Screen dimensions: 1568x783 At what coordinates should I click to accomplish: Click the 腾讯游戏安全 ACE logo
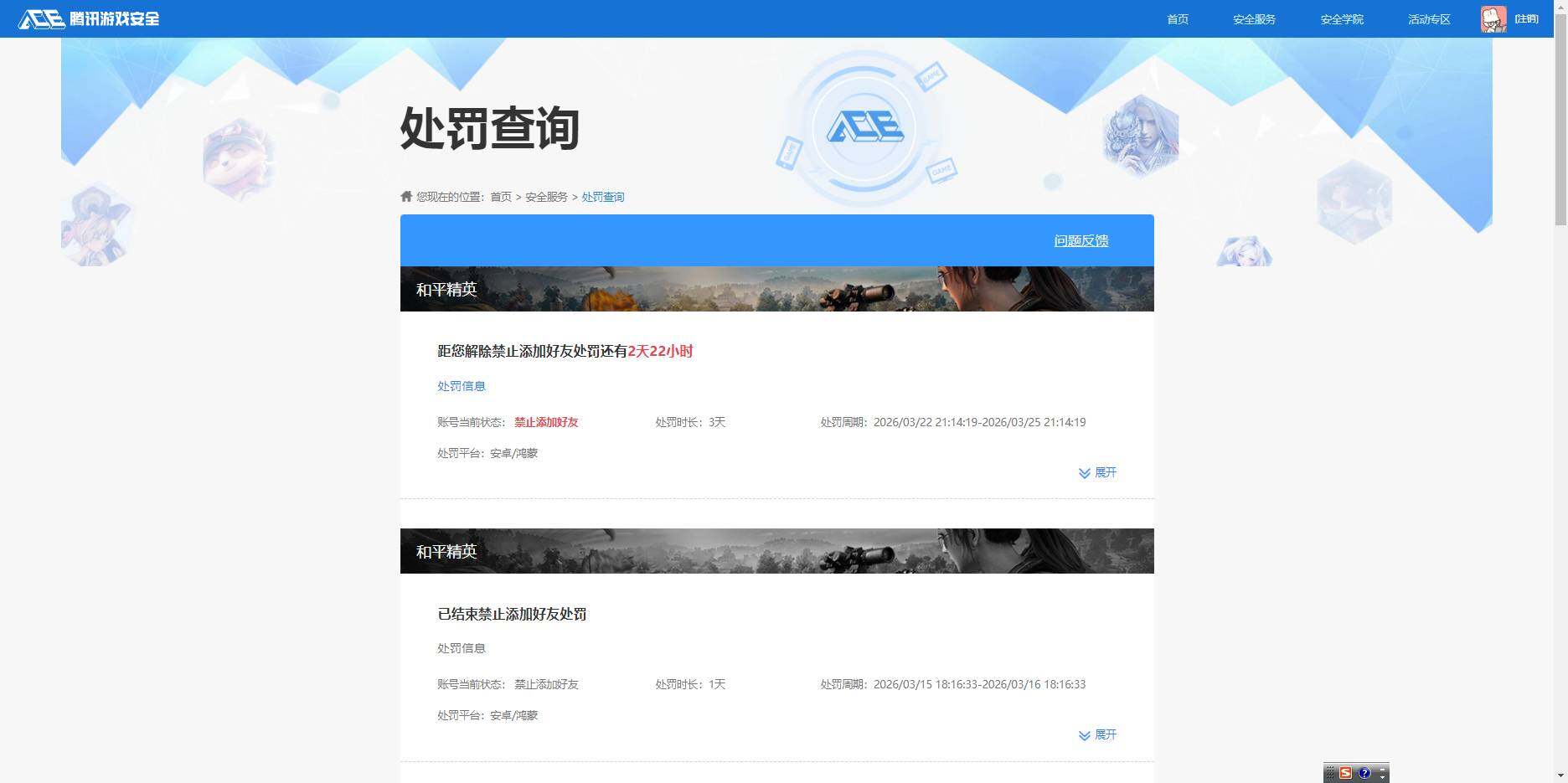tap(88, 18)
